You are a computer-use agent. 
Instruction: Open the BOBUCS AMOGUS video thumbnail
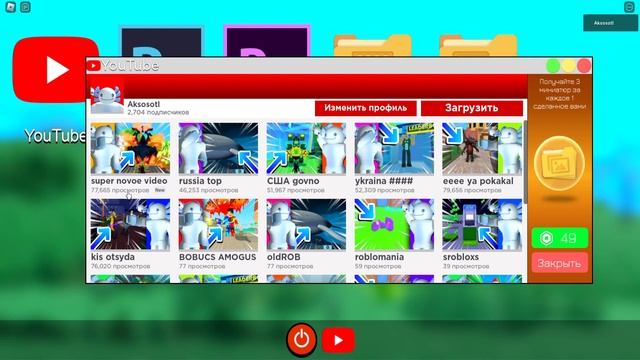(218, 224)
